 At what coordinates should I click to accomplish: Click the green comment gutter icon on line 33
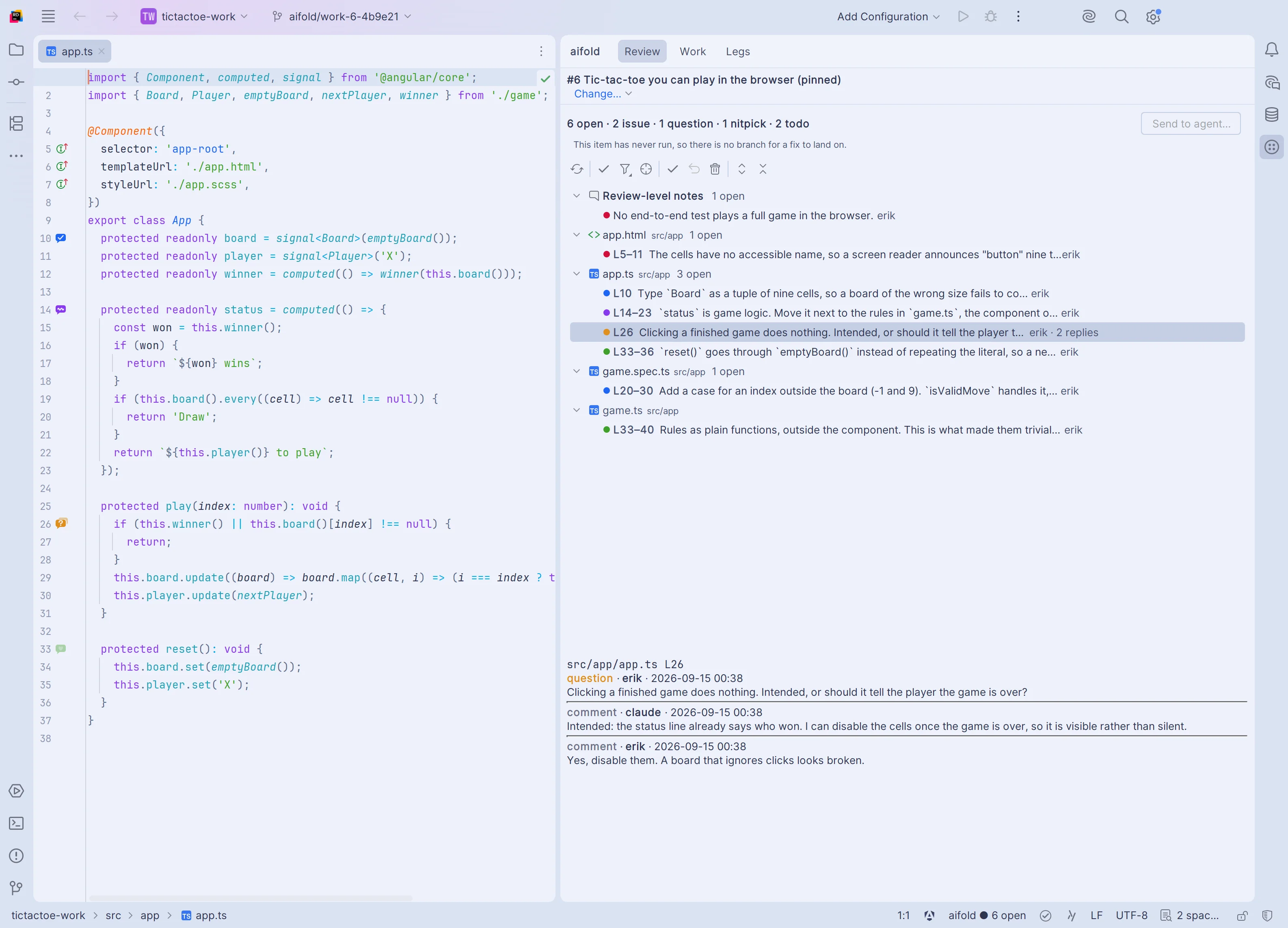pos(61,649)
